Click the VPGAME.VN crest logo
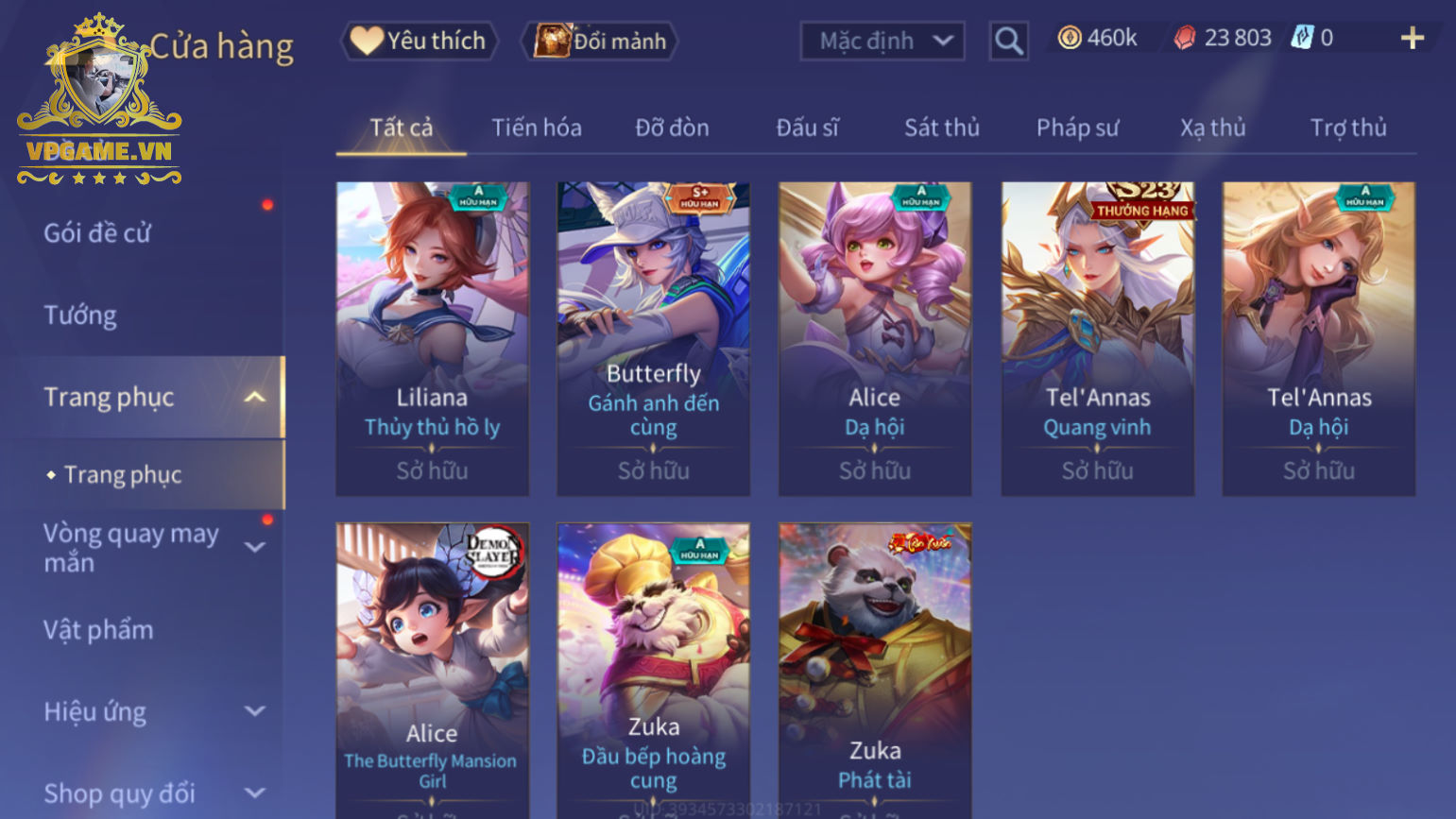 click(99, 99)
